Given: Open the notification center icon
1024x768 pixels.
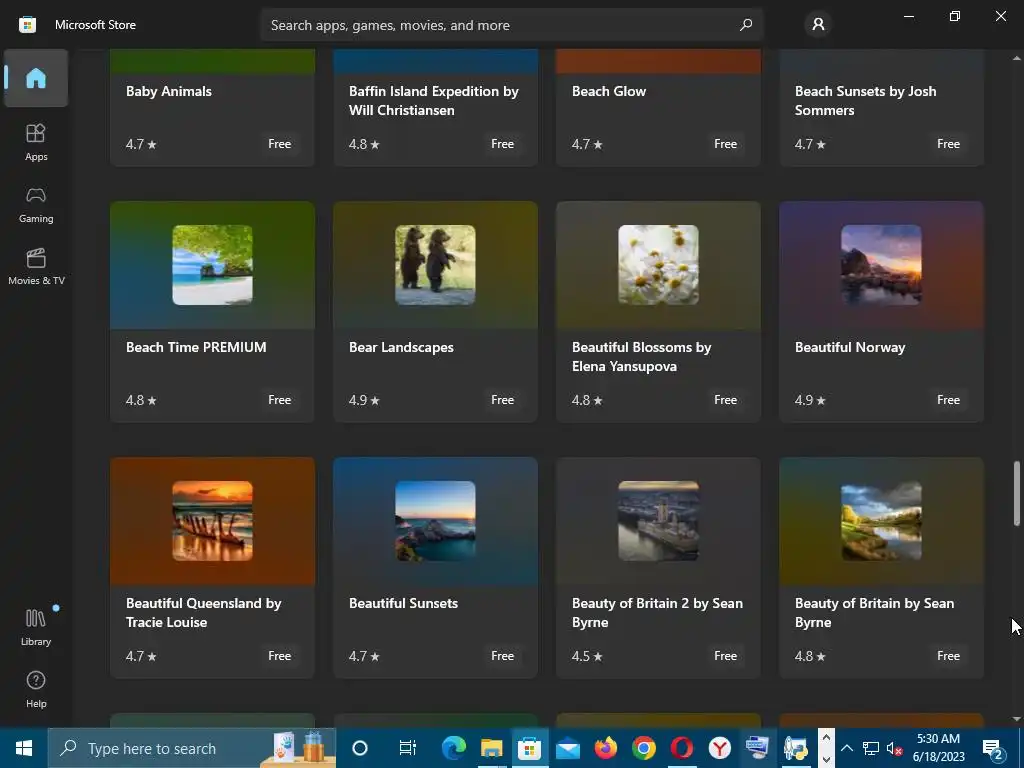Looking at the screenshot, I should tap(993, 748).
